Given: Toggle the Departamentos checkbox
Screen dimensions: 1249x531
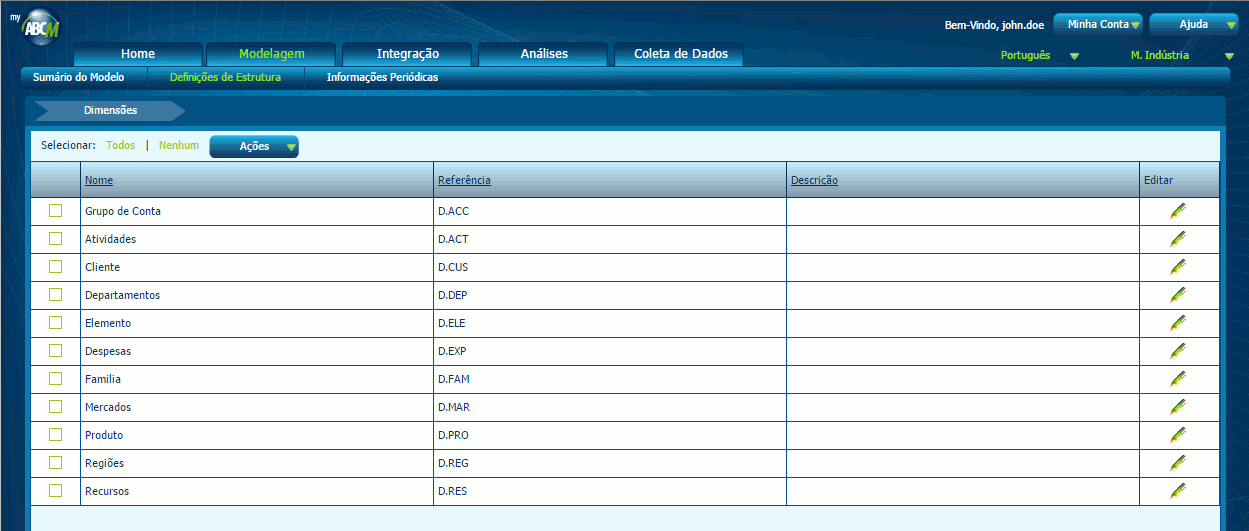Looking at the screenshot, I should [56, 294].
